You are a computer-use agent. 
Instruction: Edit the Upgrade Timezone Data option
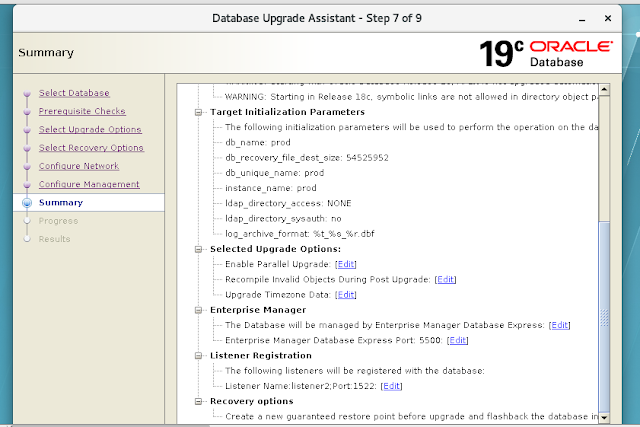[x=346, y=295]
